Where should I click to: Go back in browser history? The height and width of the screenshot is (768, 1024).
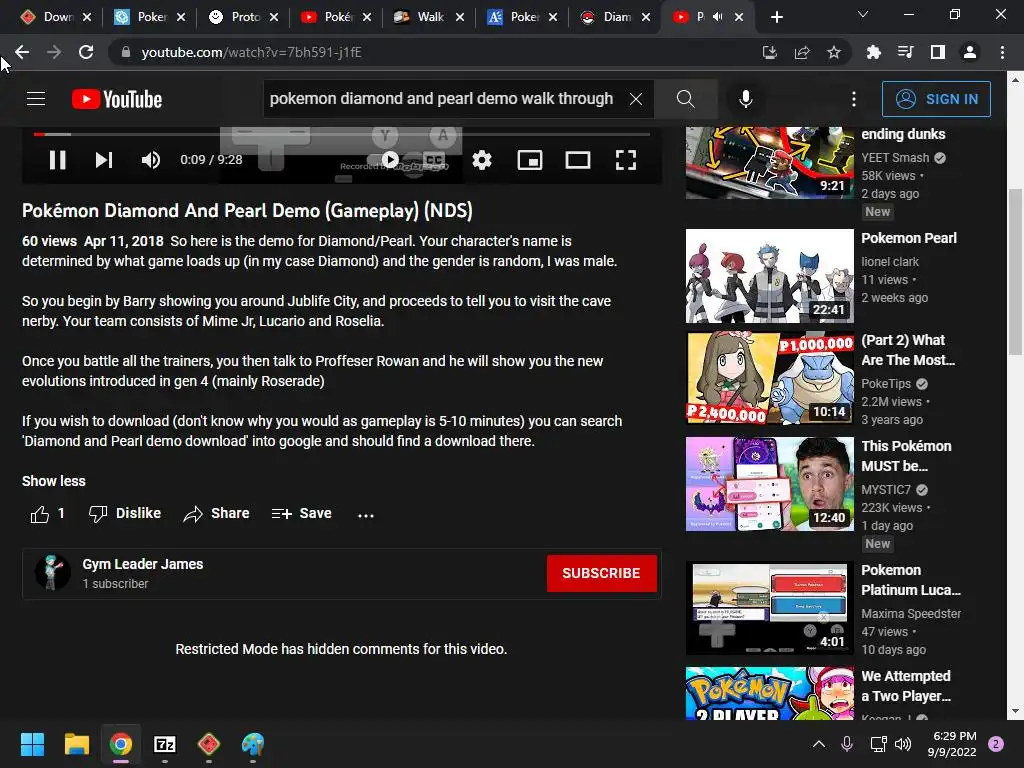[22, 52]
